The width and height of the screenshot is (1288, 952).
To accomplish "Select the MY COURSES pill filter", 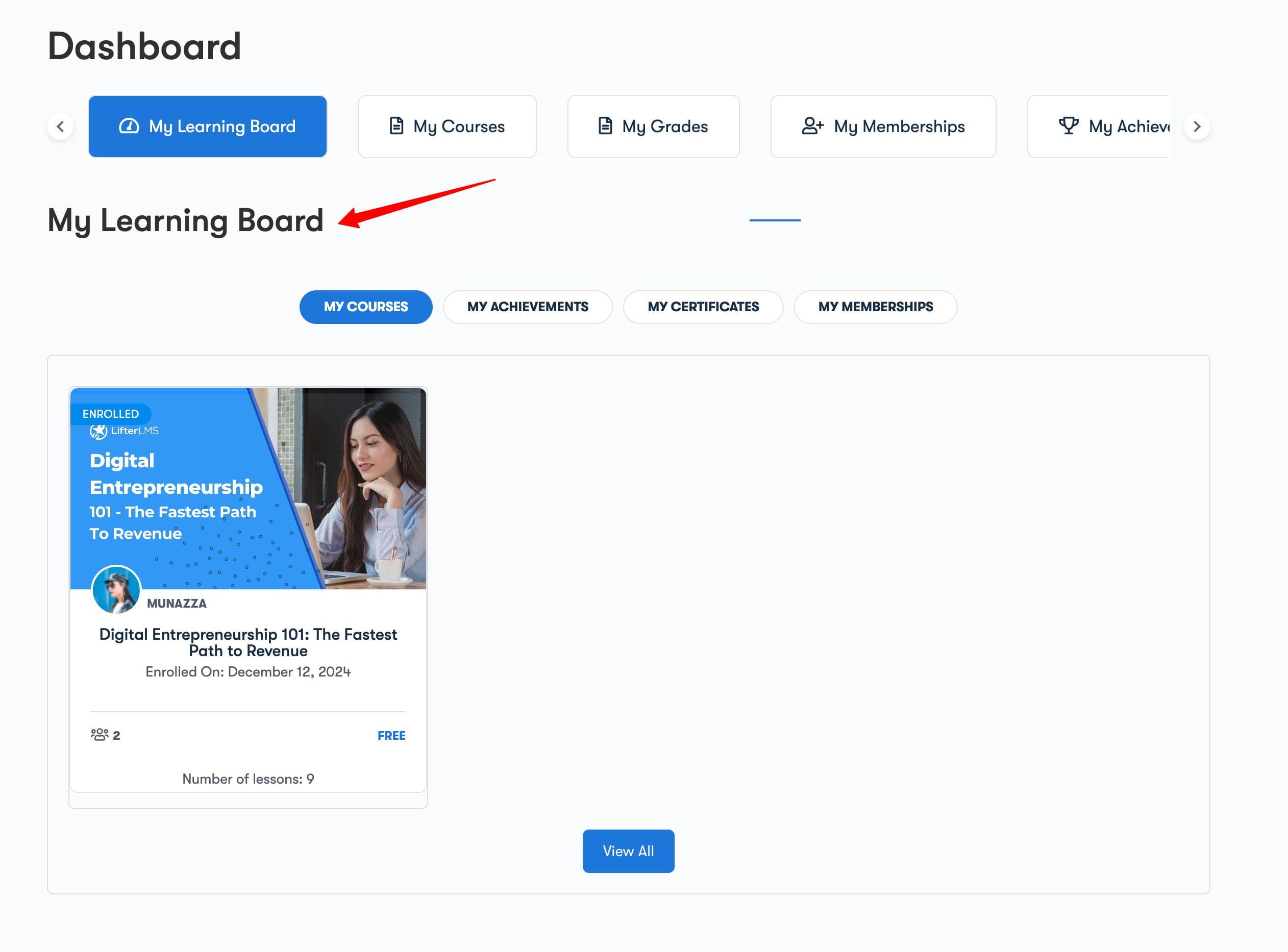I will [x=365, y=307].
